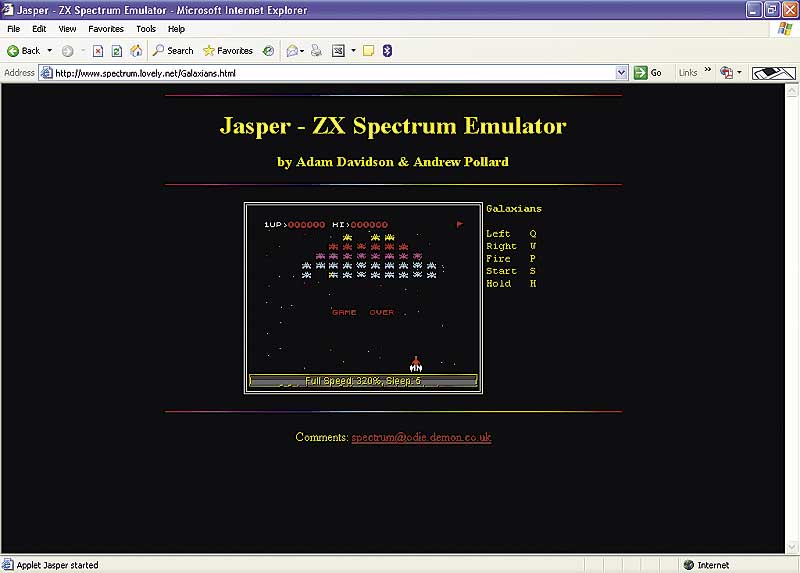Open the Back history dropdown arrow
800x573 pixels.
tap(49, 51)
